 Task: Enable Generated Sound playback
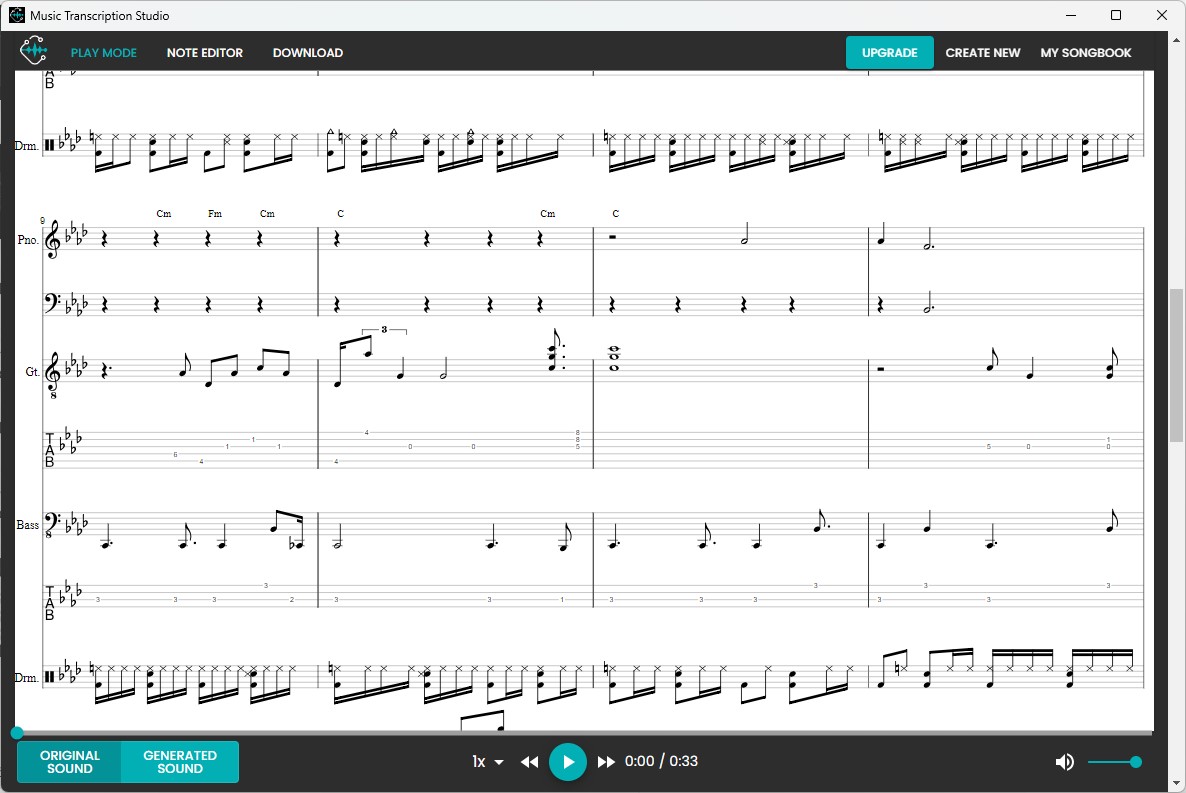(x=180, y=761)
